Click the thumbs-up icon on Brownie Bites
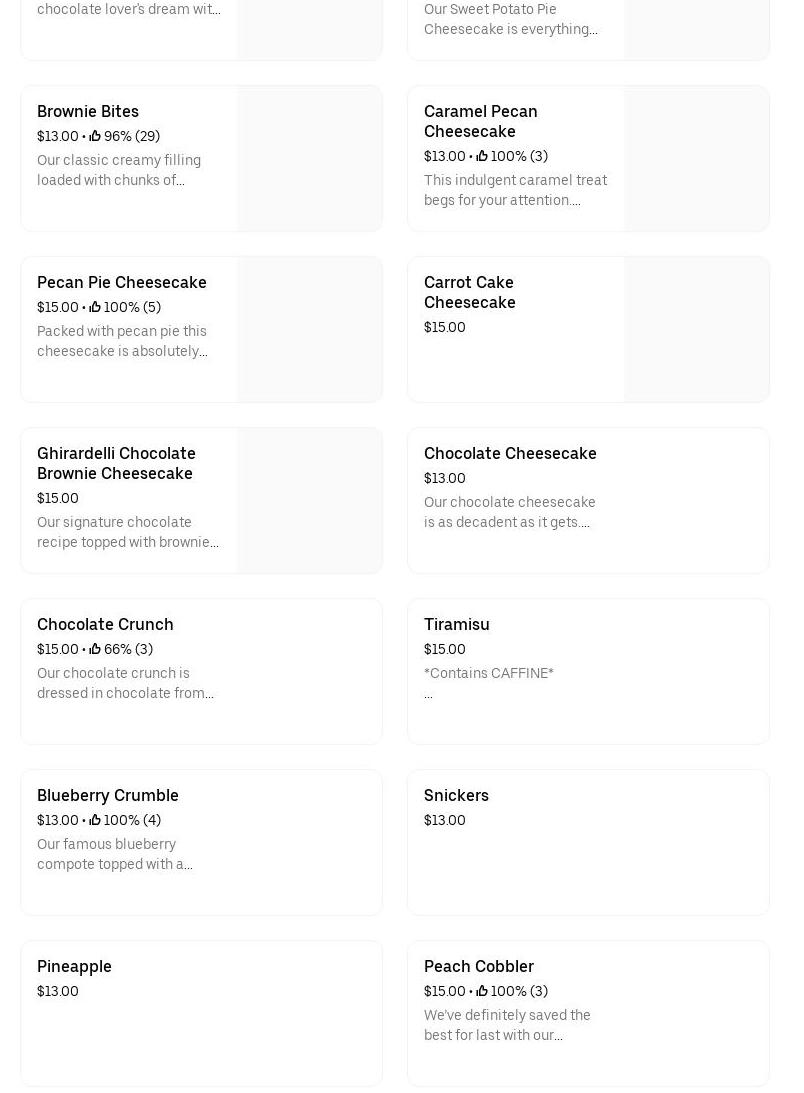The image size is (804, 1093). pos(95,136)
